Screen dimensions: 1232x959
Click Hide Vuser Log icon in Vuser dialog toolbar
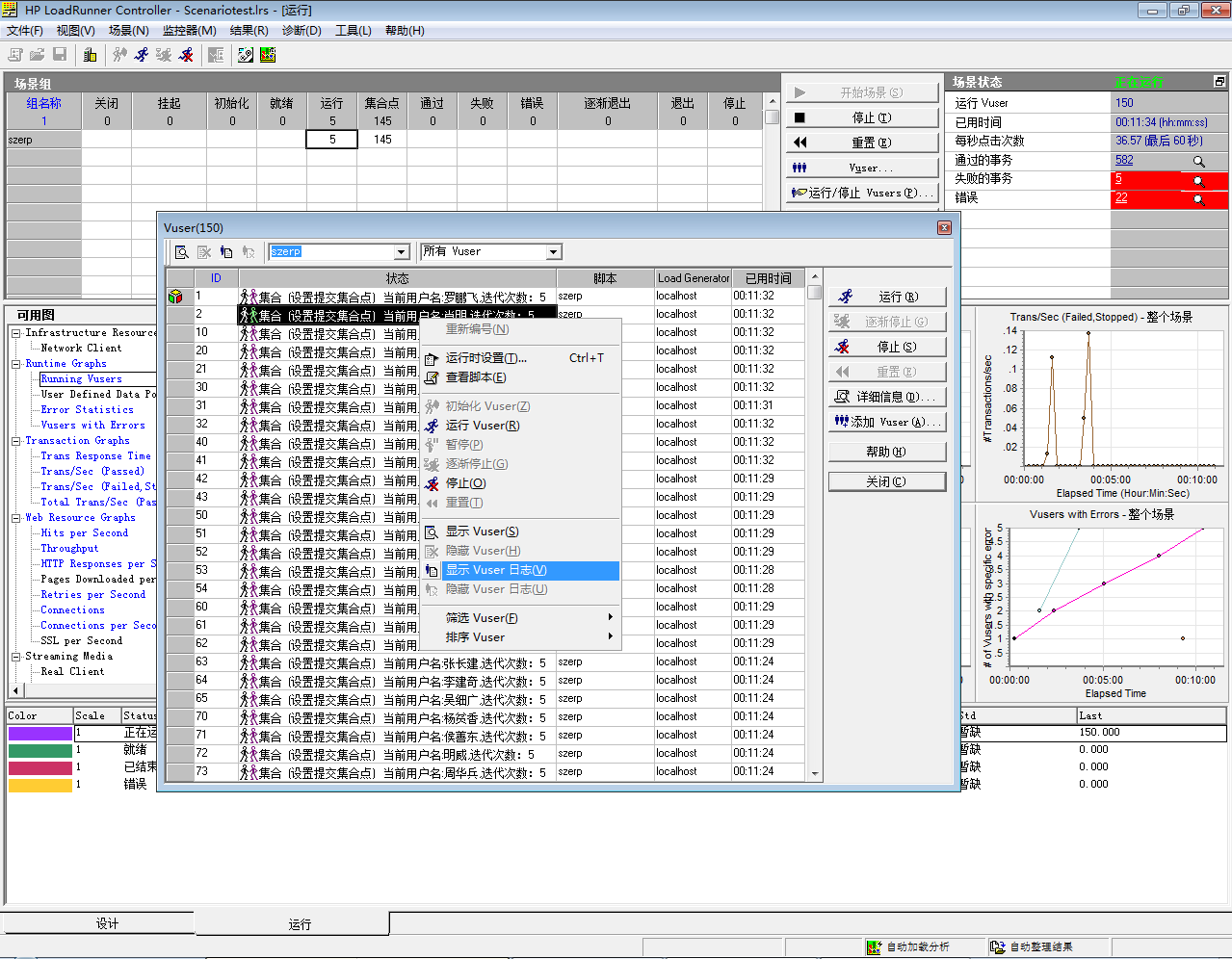click(x=248, y=252)
